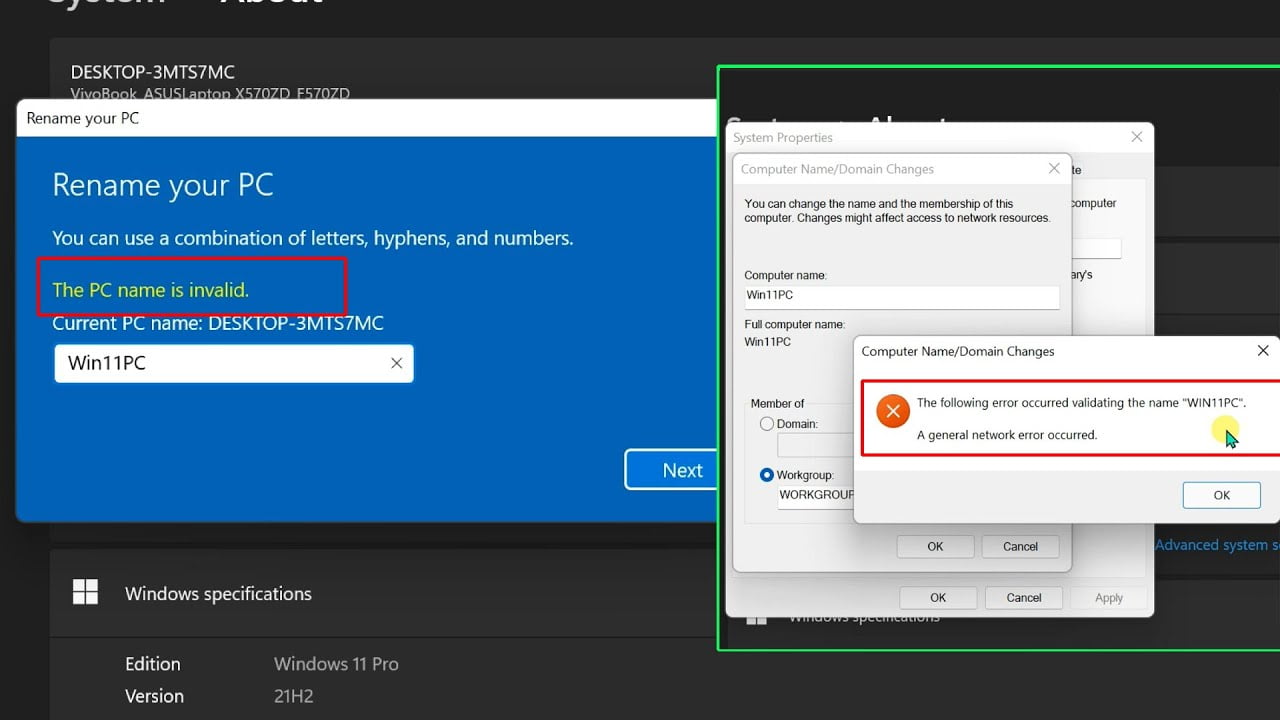
Task: Click the Windows specifications heading
Action: coord(218,594)
